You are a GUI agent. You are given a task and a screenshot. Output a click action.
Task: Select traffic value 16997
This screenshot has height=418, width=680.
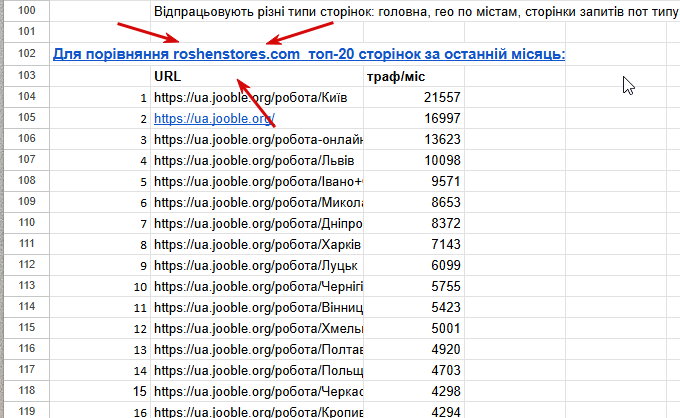[x=414, y=118]
